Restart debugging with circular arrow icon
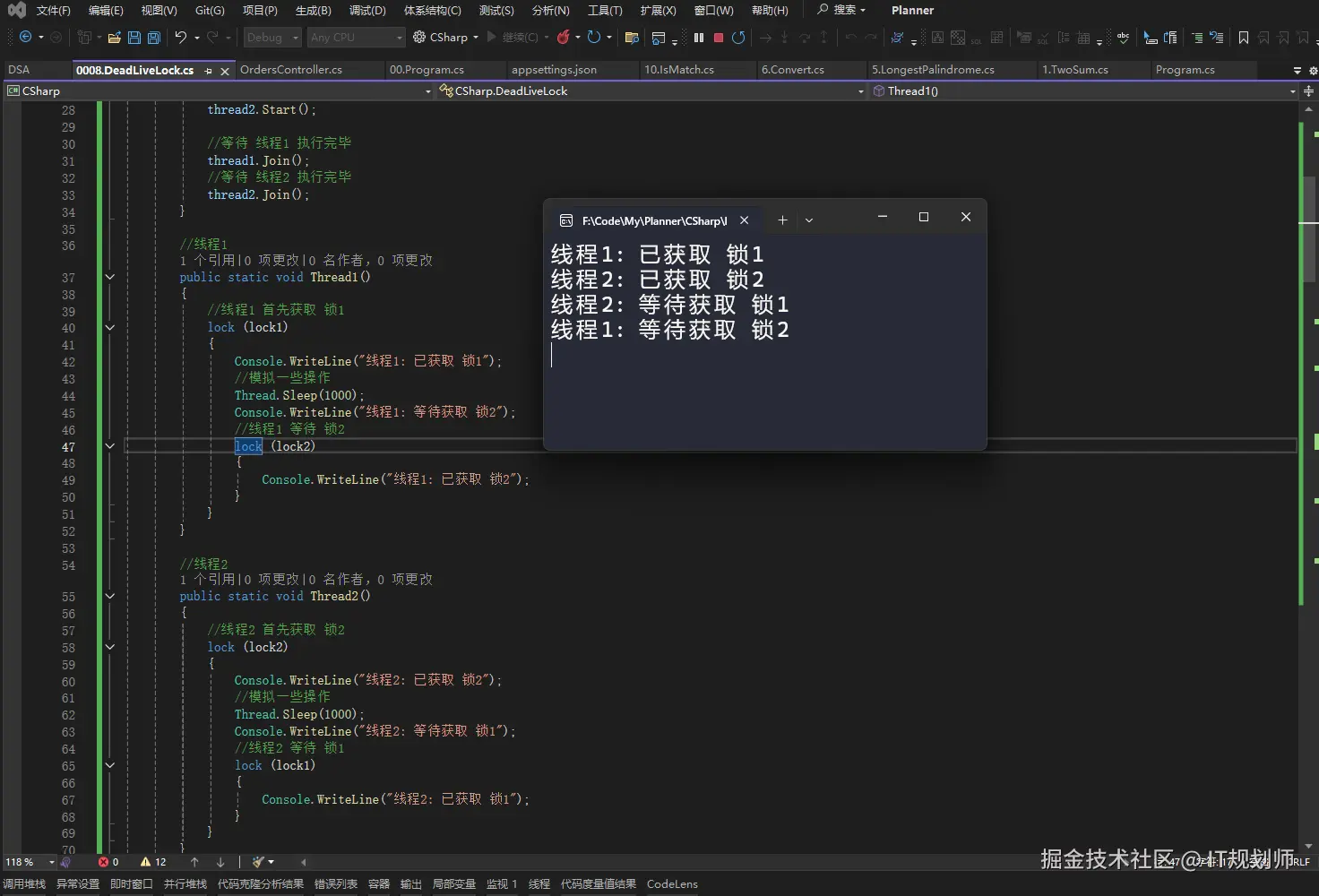Viewport: 1319px width, 896px height. pyautogui.click(x=738, y=38)
